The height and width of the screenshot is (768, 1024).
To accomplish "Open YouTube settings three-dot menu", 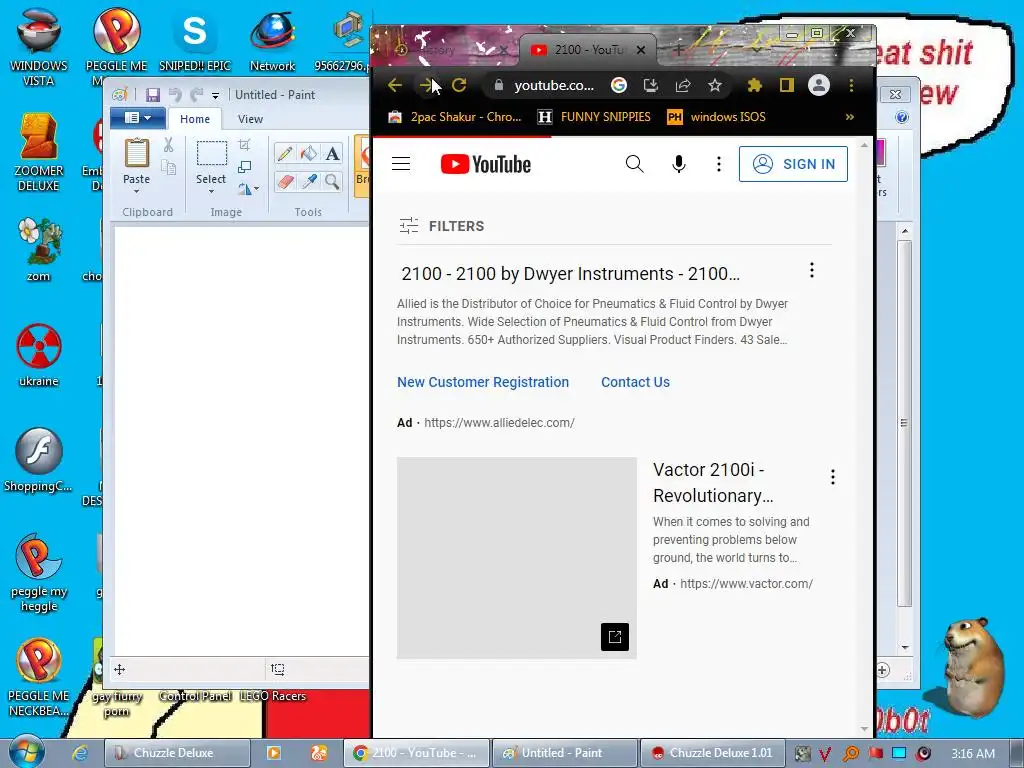I will [x=718, y=164].
